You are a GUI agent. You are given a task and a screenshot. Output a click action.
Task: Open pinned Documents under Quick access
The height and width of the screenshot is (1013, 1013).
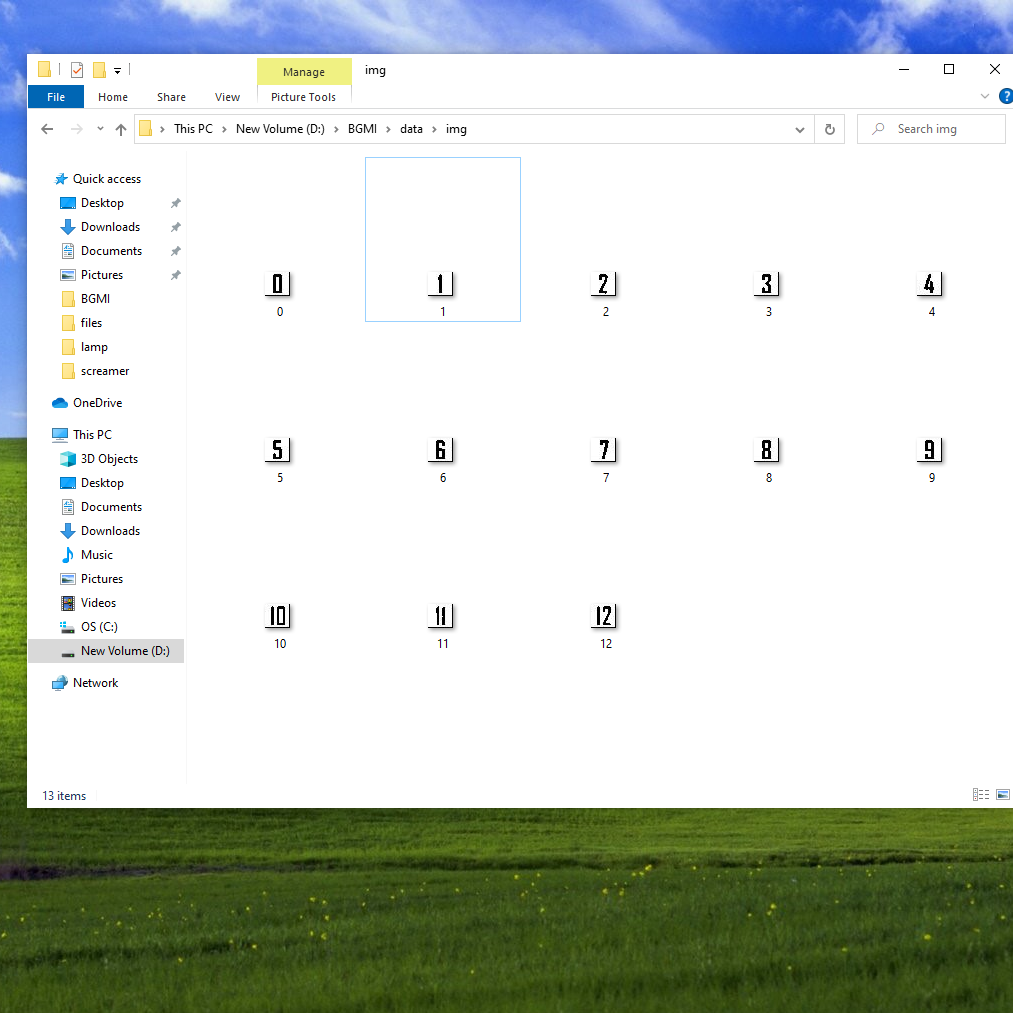(111, 251)
